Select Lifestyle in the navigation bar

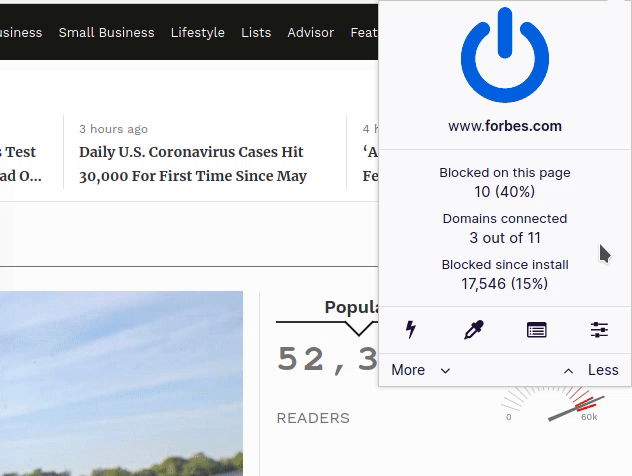click(x=197, y=32)
